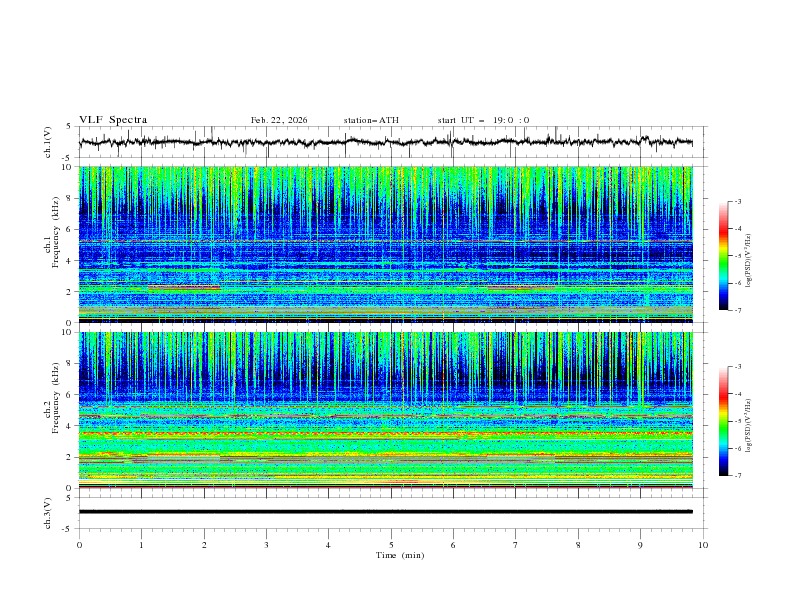Click the ch.2 frequency axis "8" tick label
Screen dimensions: 792x612
71,364
